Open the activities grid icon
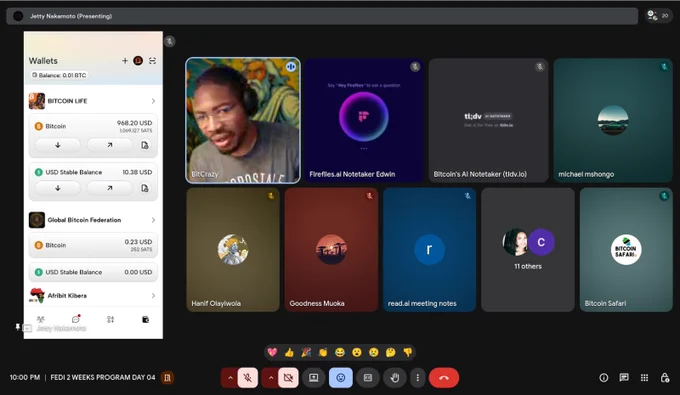The width and height of the screenshot is (680, 395). pyautogui.click(x=644, y=378)
